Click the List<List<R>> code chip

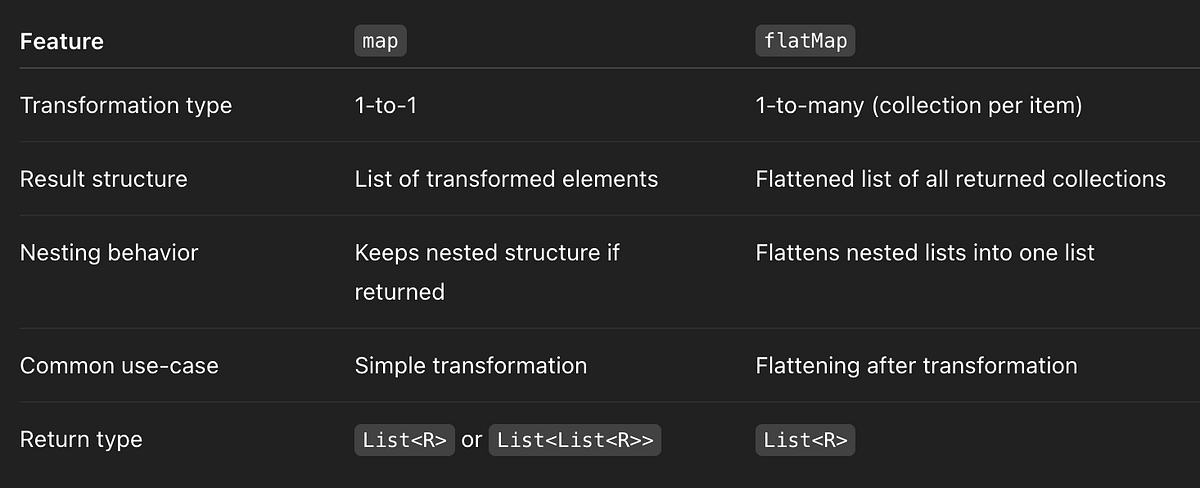point(575,440)
